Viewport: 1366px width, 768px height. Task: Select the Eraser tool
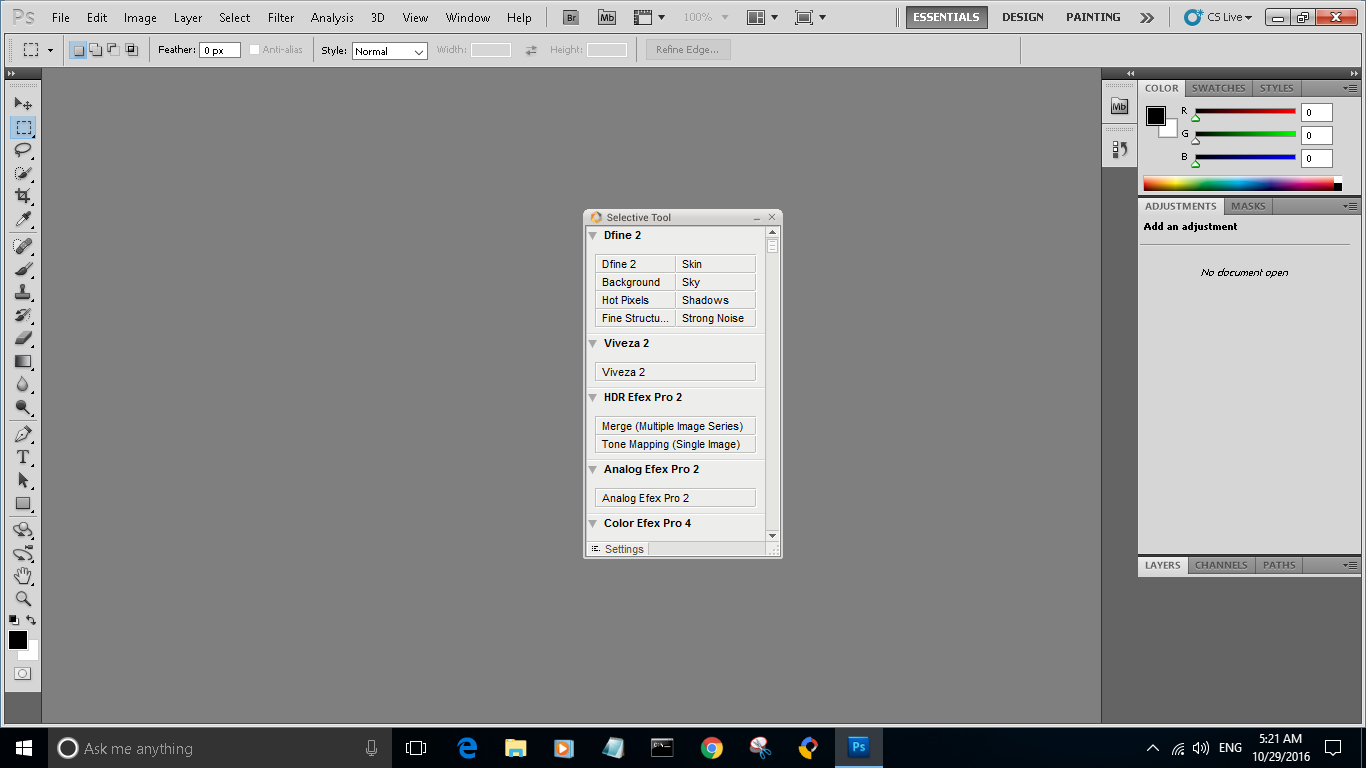[x=23, y=338]
